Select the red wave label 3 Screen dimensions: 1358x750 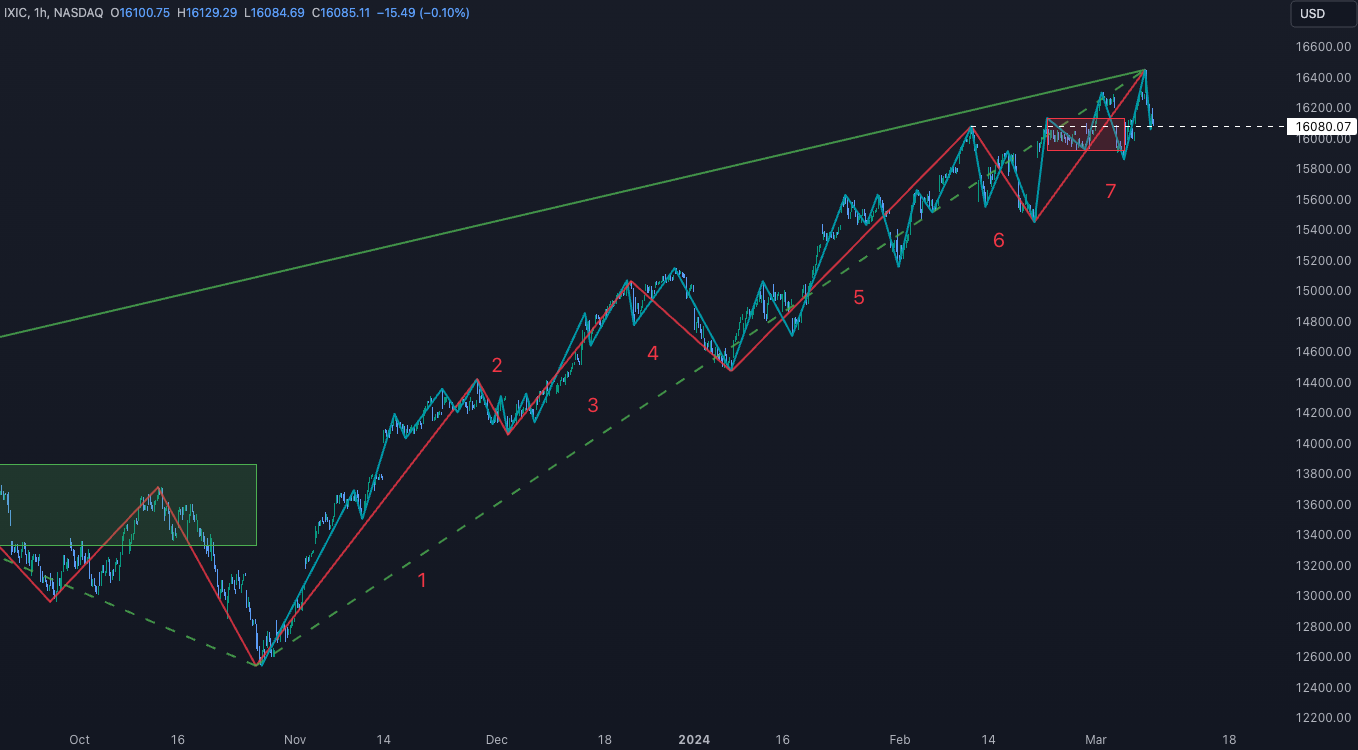[x=593, y=405]
